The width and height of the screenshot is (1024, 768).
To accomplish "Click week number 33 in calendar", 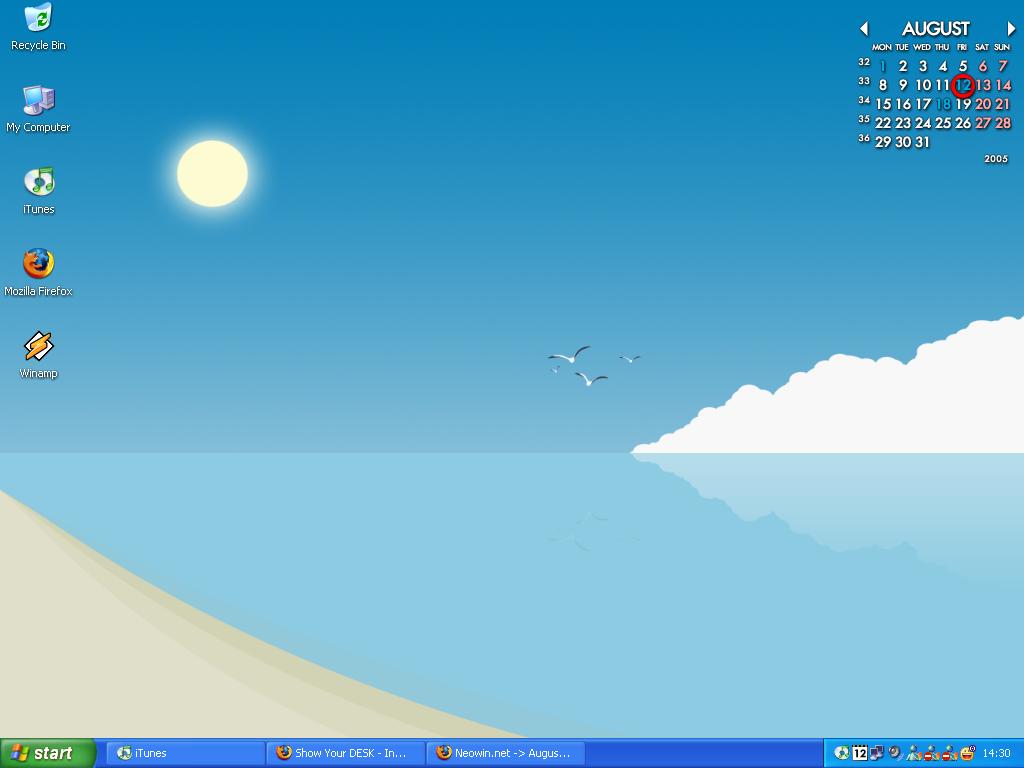I will (x=864, y=81).
